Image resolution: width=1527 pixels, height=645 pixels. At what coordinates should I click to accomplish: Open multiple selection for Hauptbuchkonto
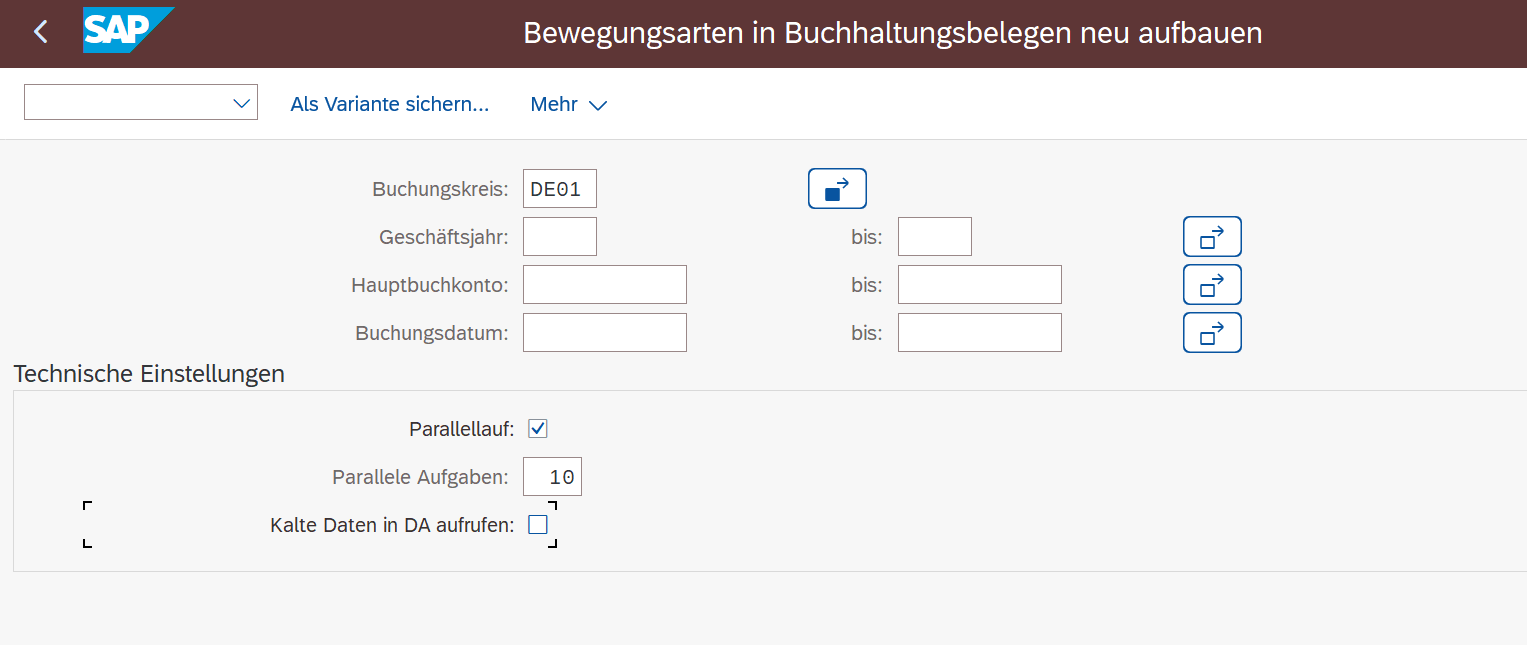pos(1212,285)
